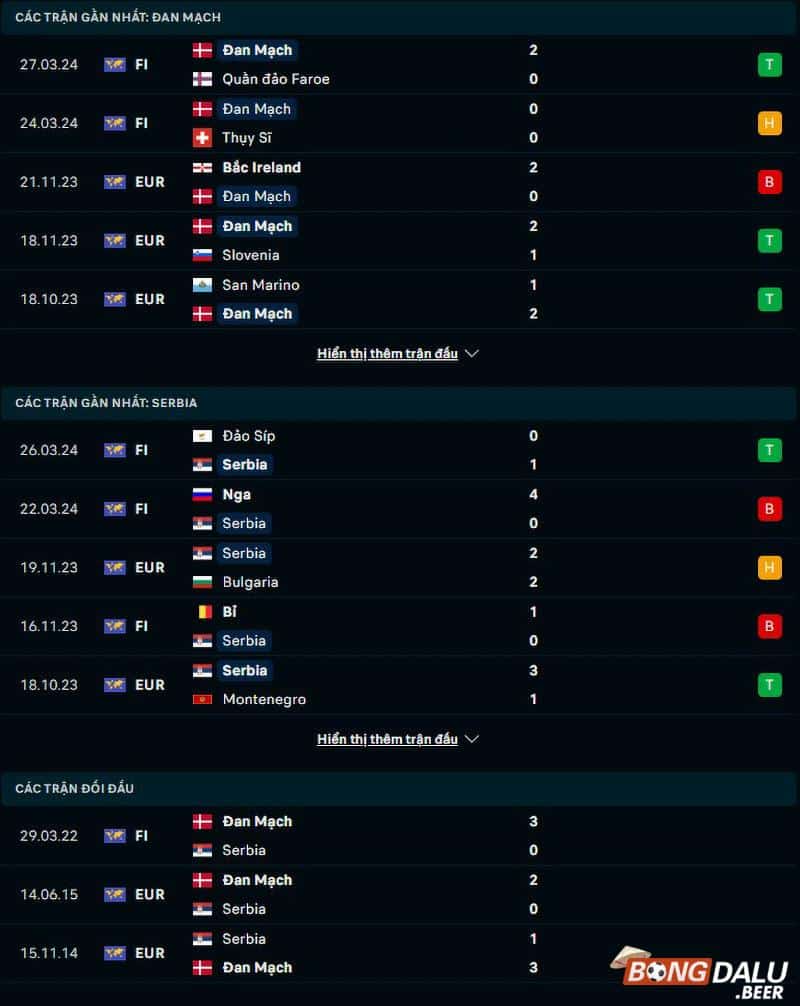Viewport: 800px width, 1006px height.
Task: Select the 'Các trận đối đầu' section header
Action: click(x=75, y=789)
